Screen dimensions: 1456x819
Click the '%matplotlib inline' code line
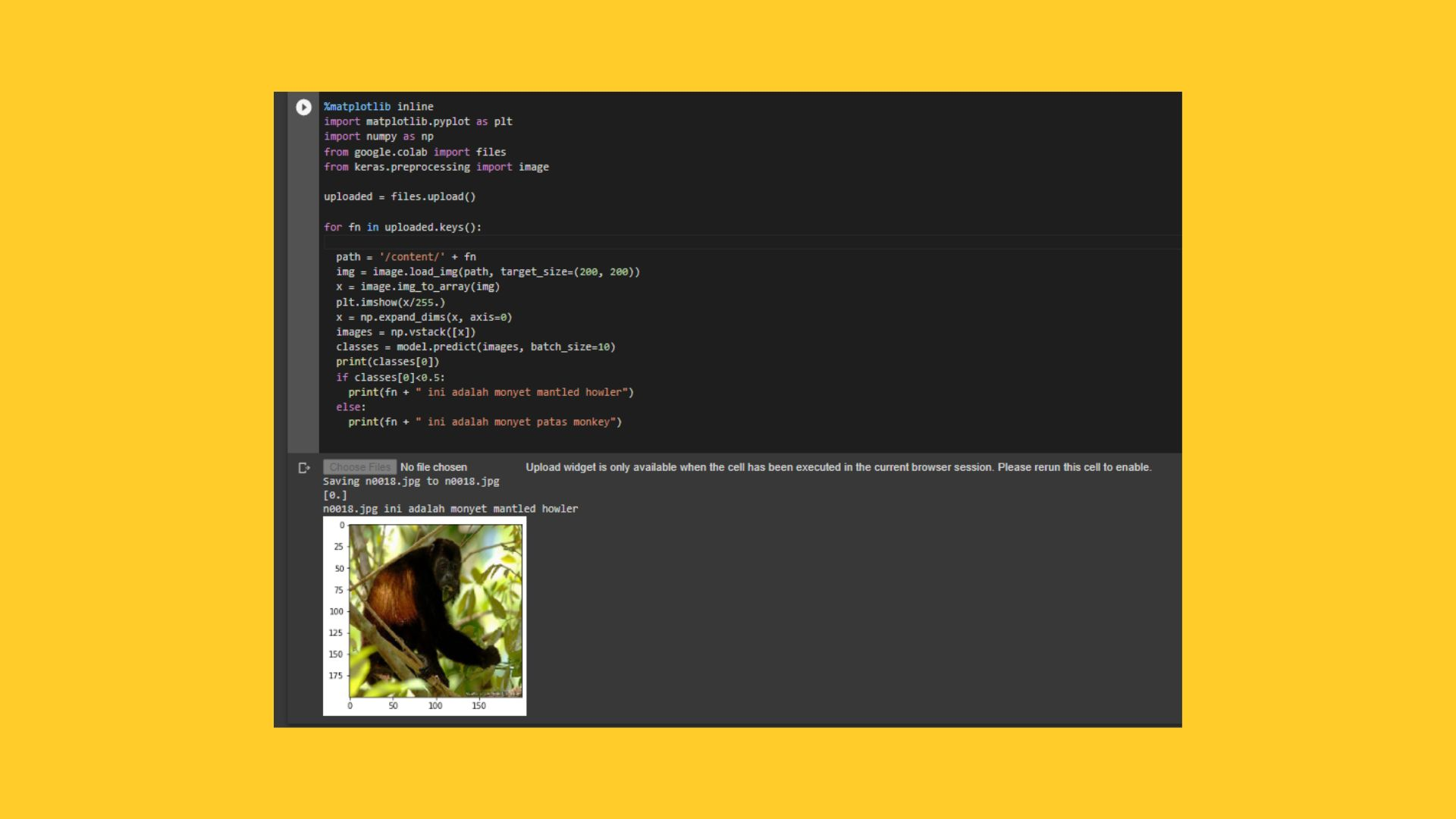(378, 107)
